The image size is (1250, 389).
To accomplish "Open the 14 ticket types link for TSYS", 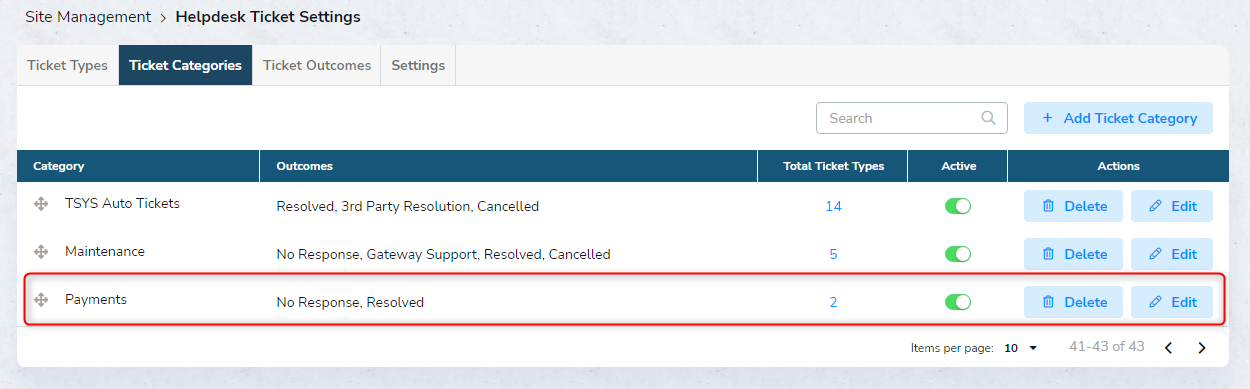I will [833, 206].
